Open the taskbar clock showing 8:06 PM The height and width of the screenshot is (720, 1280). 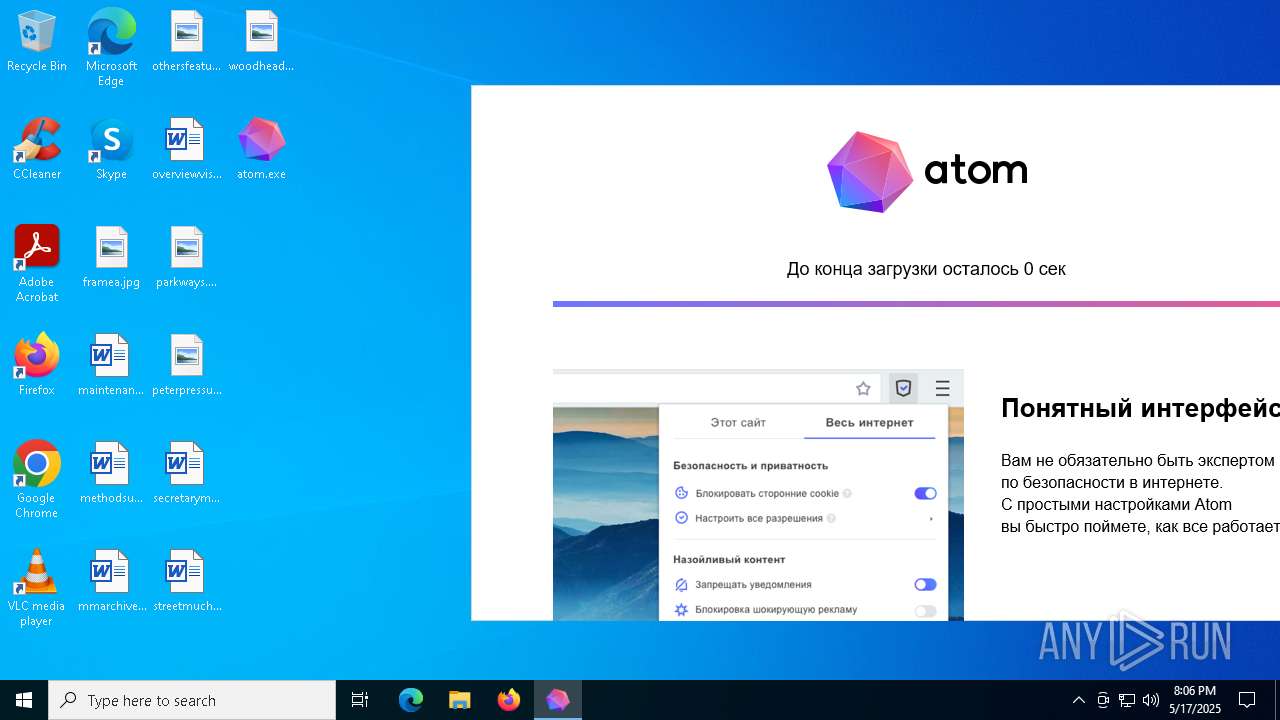[x=1195, y=700]
